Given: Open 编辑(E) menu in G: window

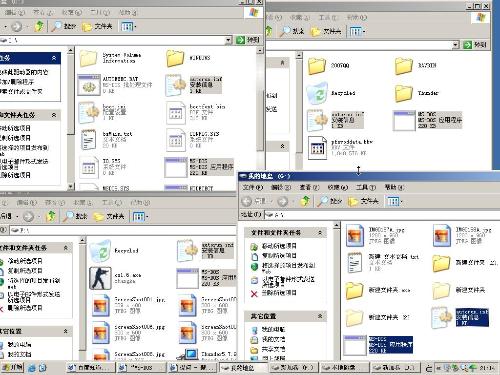Looking at the screenshot, I should click(x=281, y=187).
